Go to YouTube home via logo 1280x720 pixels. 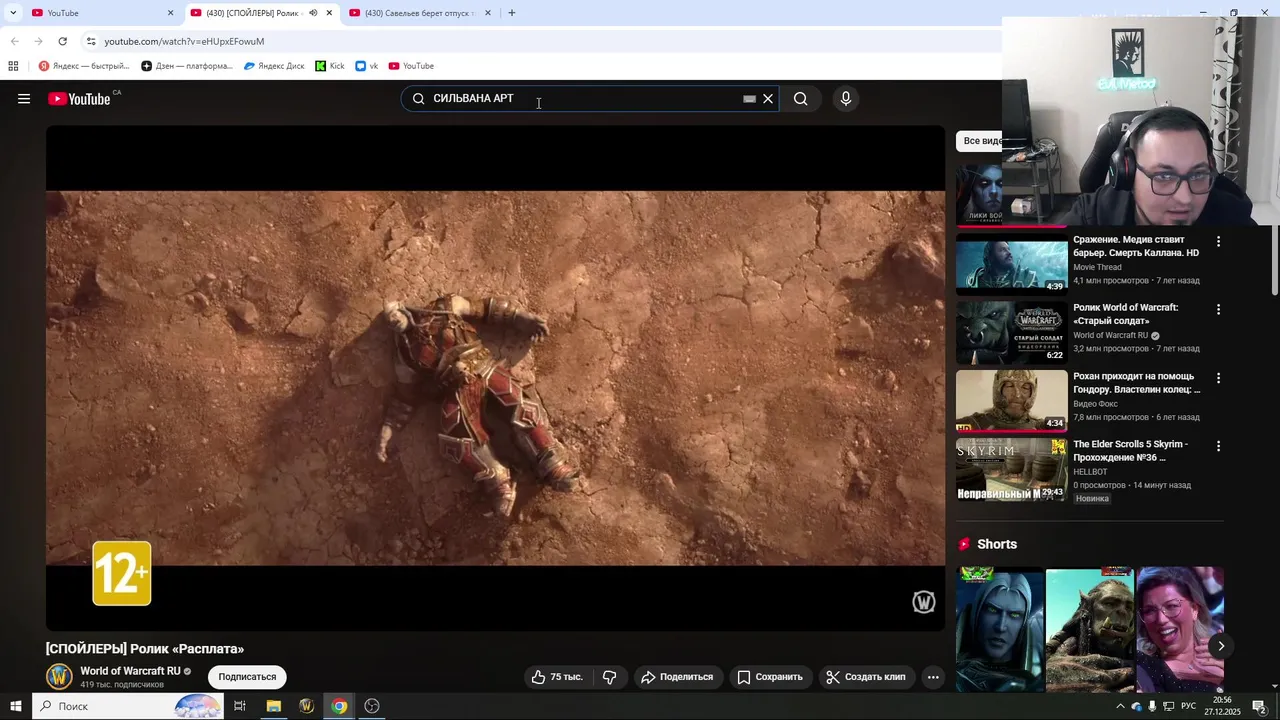79,99
